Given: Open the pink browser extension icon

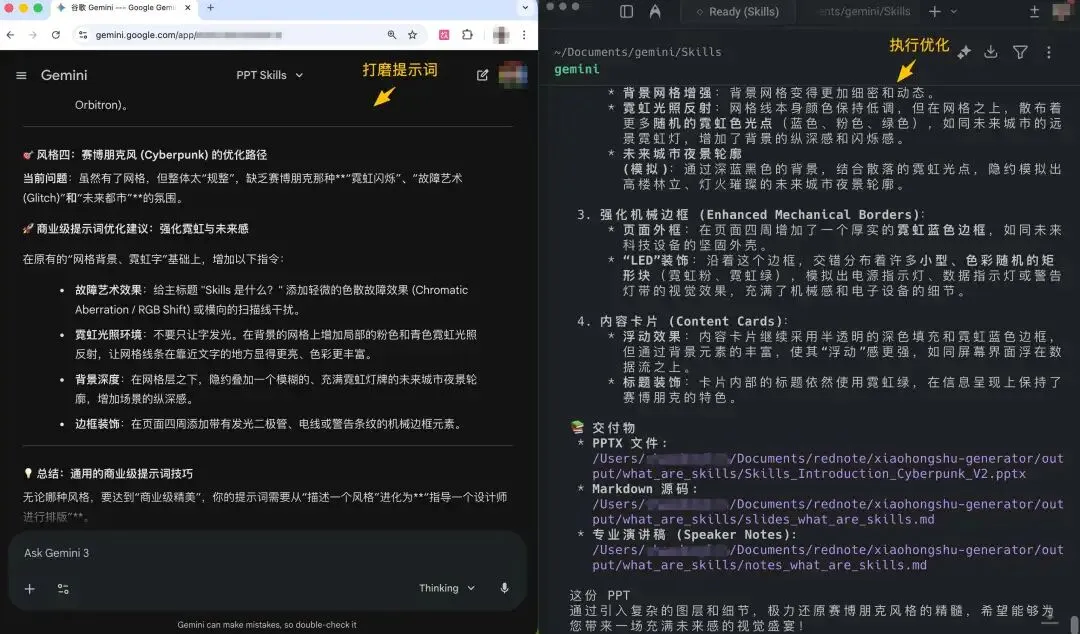Looking at the screenshot, I should tap(444, 34).
